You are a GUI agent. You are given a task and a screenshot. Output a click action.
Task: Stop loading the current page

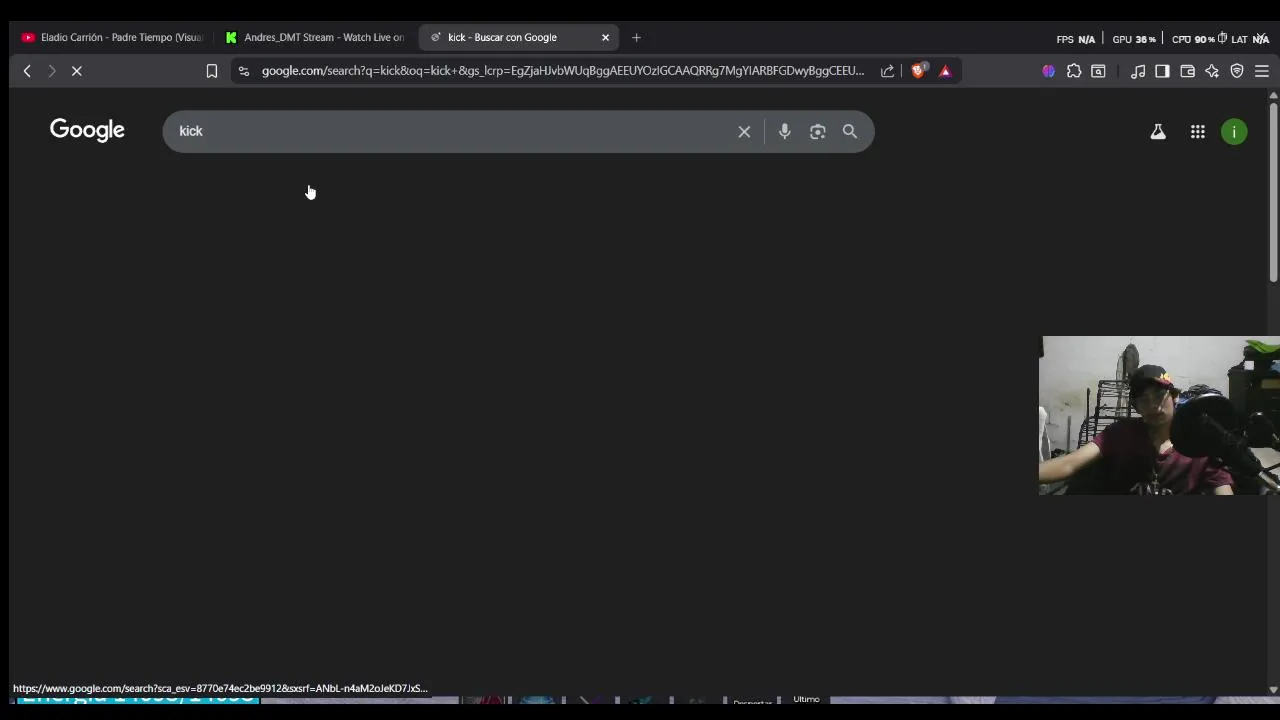tap(77, 71)
